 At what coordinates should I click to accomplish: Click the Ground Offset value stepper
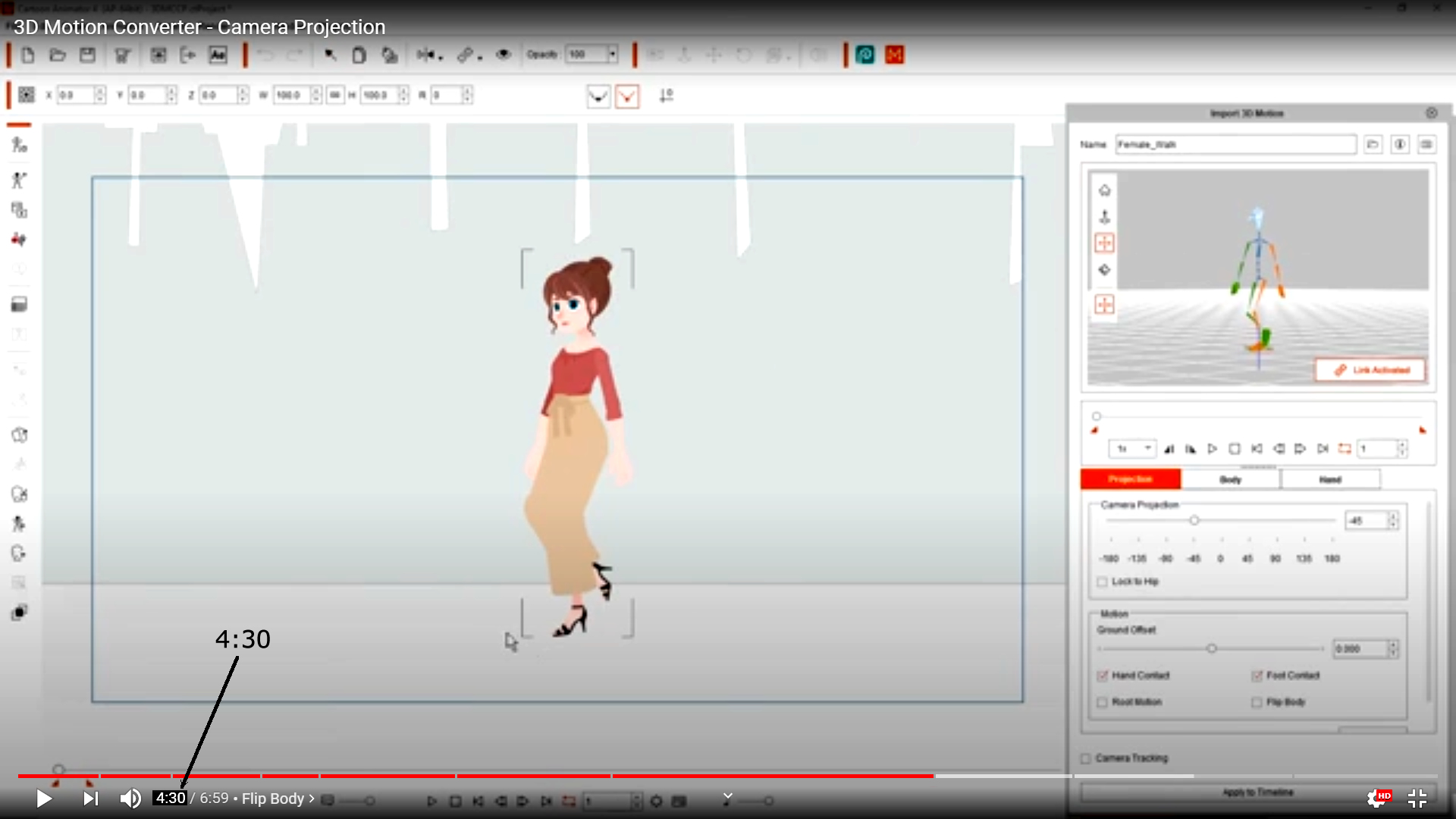[1392, 648]
